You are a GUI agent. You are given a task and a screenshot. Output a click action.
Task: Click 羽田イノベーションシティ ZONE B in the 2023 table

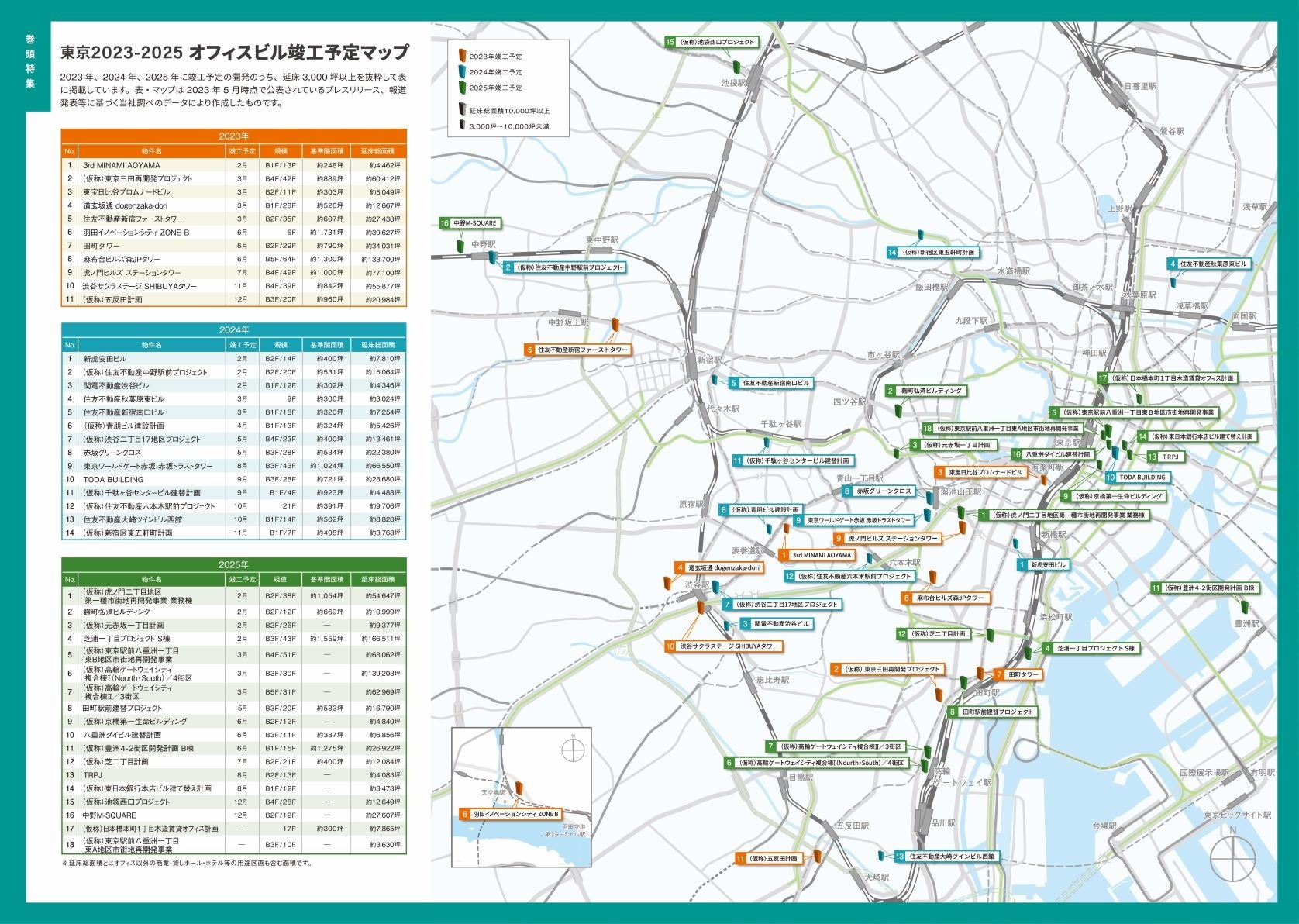click(x=136, y=233)
